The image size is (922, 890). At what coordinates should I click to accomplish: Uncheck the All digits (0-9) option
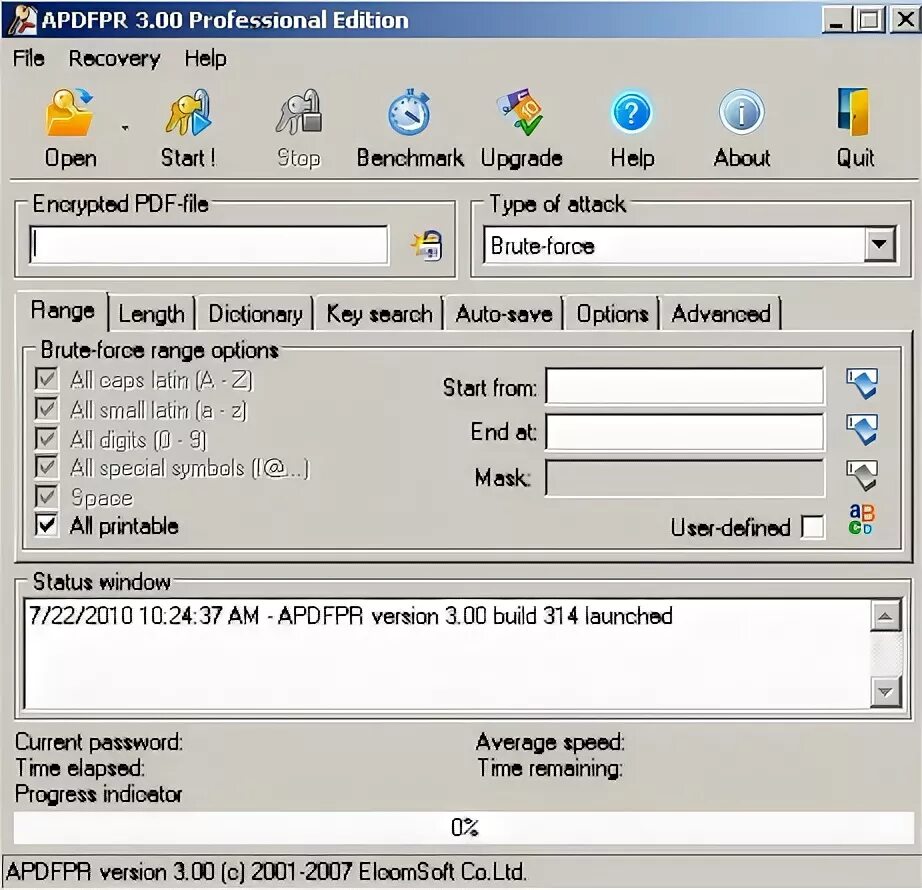click(x=45, y=439)
